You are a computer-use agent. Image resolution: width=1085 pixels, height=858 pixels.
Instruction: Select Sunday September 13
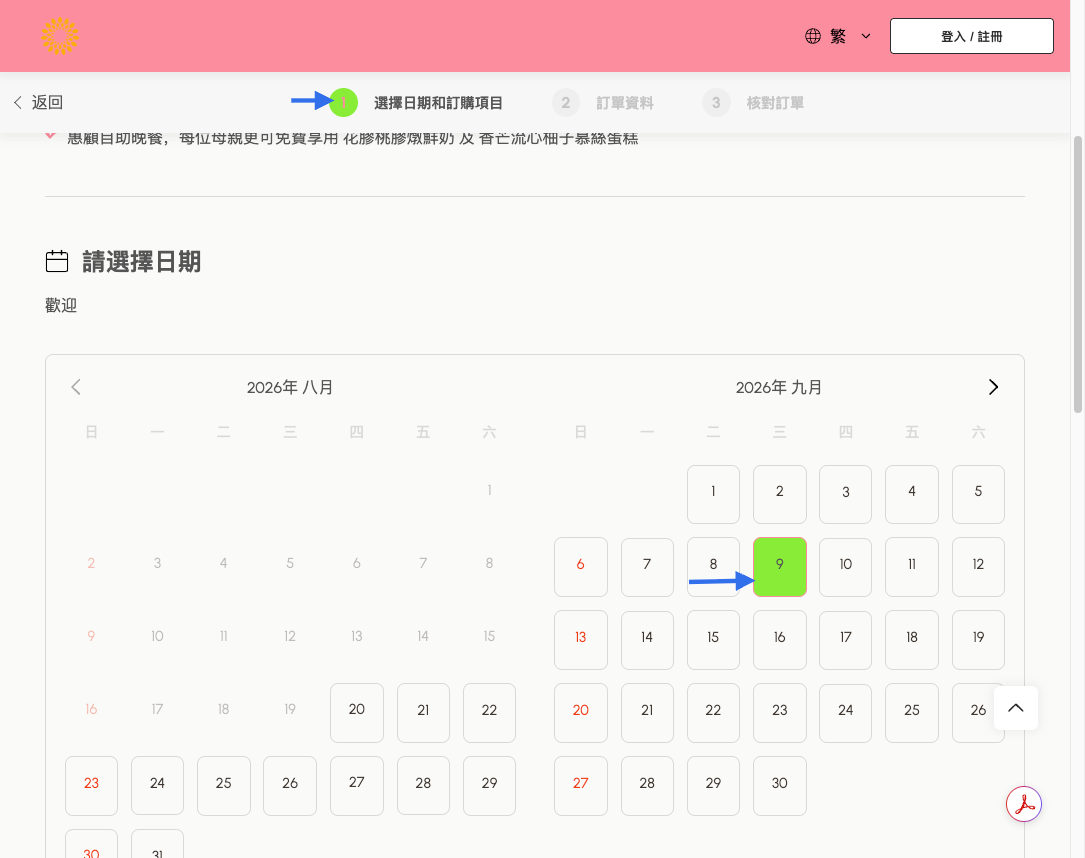tap(581, 640)
